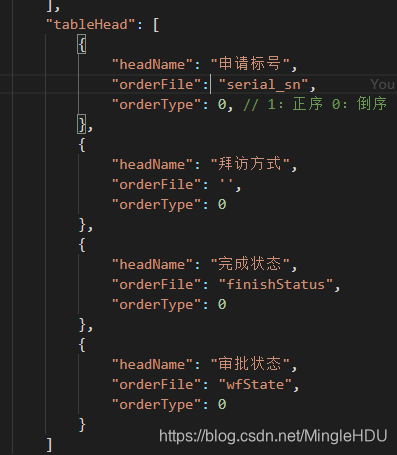Click opening brace above the 拜访方式 line
Screen dimensions: 397x455
82,145
